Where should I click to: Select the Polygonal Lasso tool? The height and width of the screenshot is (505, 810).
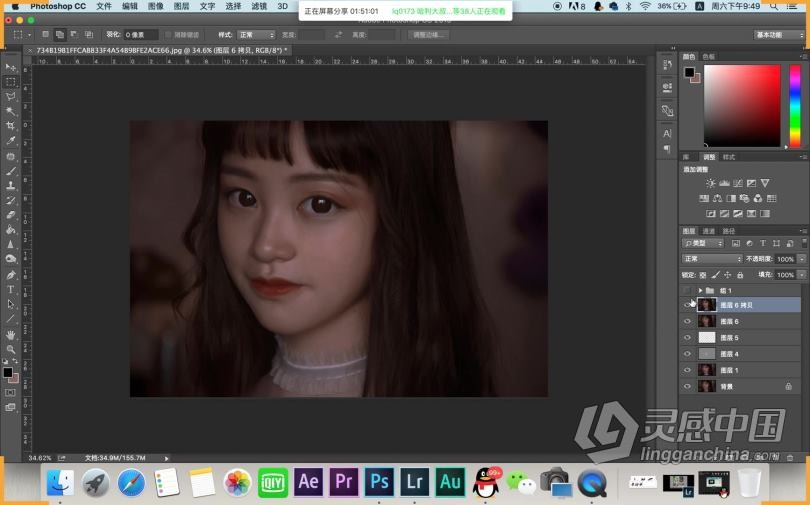coord(10,97)
